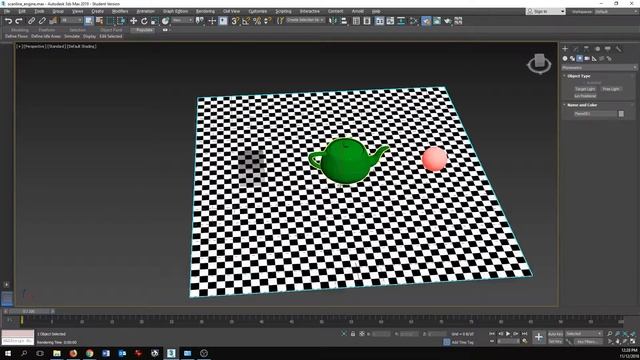Click the Redo arrow in the main toolbar
This screenshot has height=360, width=640.
pyautogui.click(x=19, y=21)
